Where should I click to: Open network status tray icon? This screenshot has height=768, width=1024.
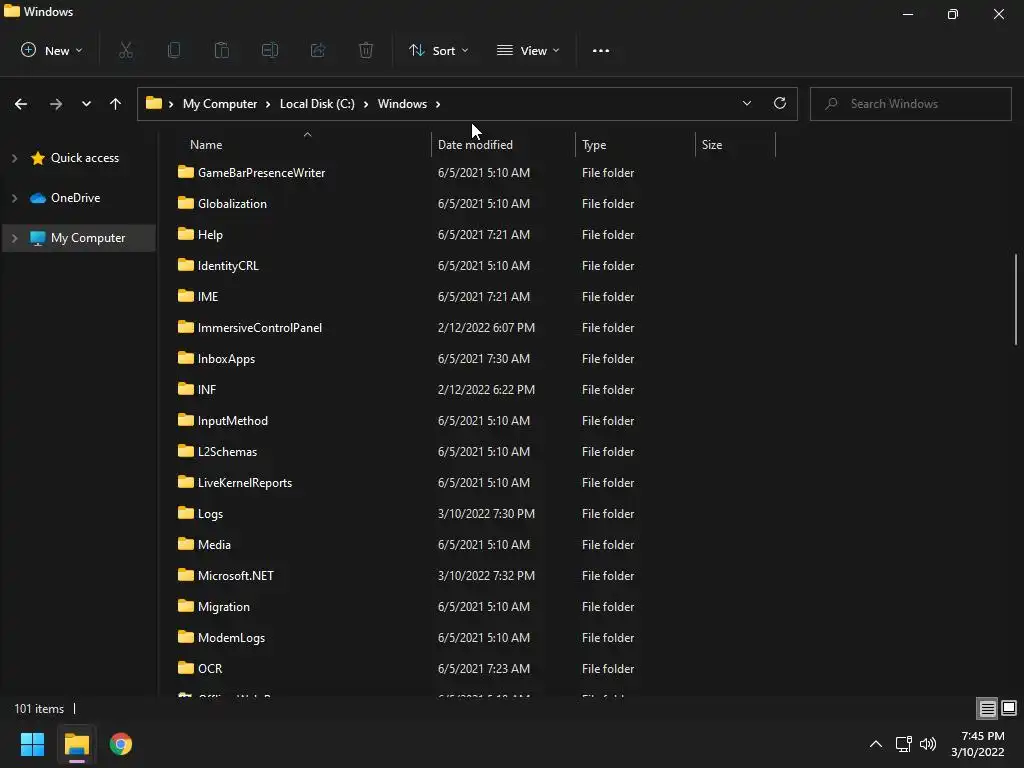(904, 744)
